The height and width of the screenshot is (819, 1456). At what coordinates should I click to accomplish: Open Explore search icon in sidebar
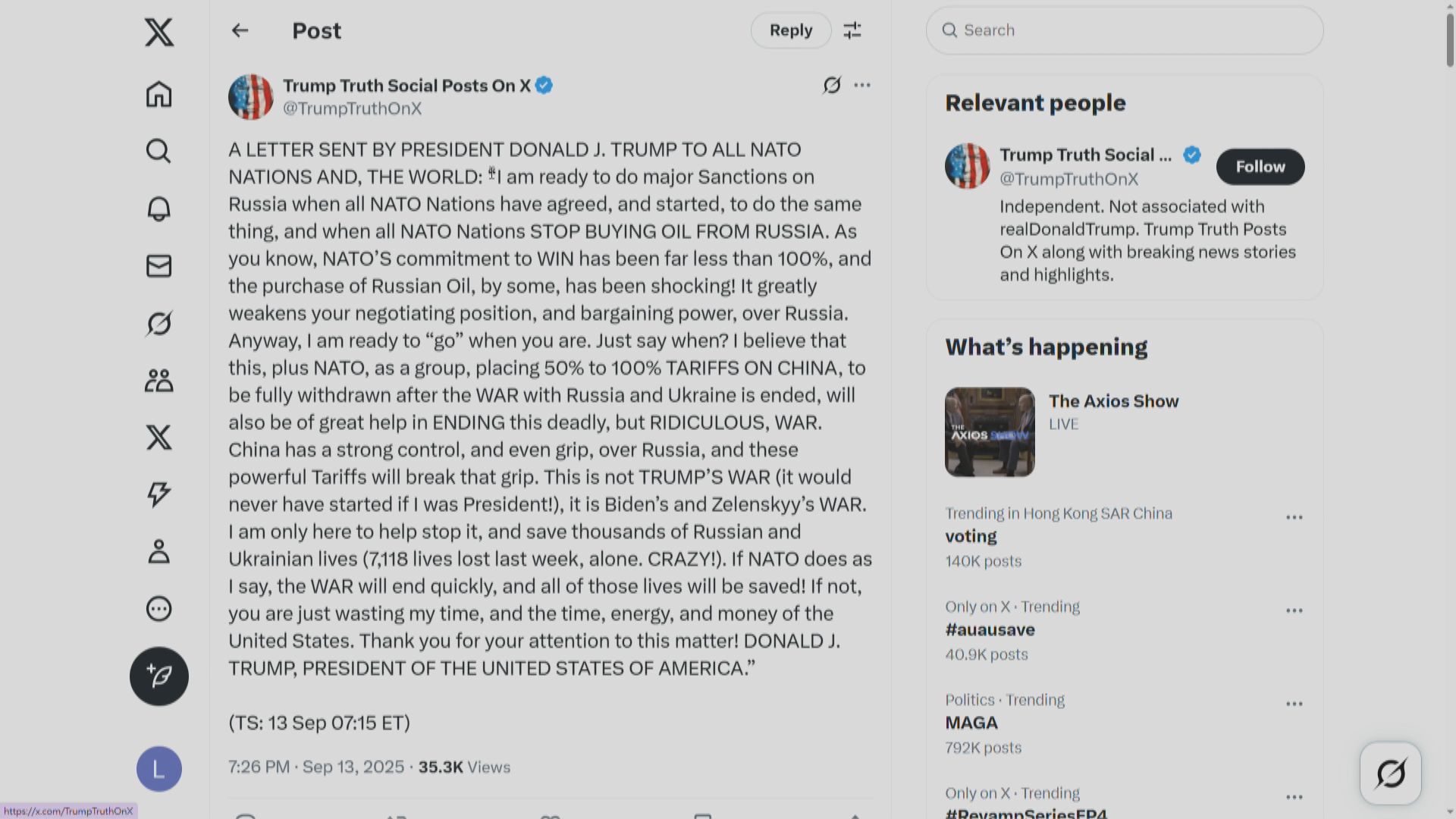coord(158,151)
